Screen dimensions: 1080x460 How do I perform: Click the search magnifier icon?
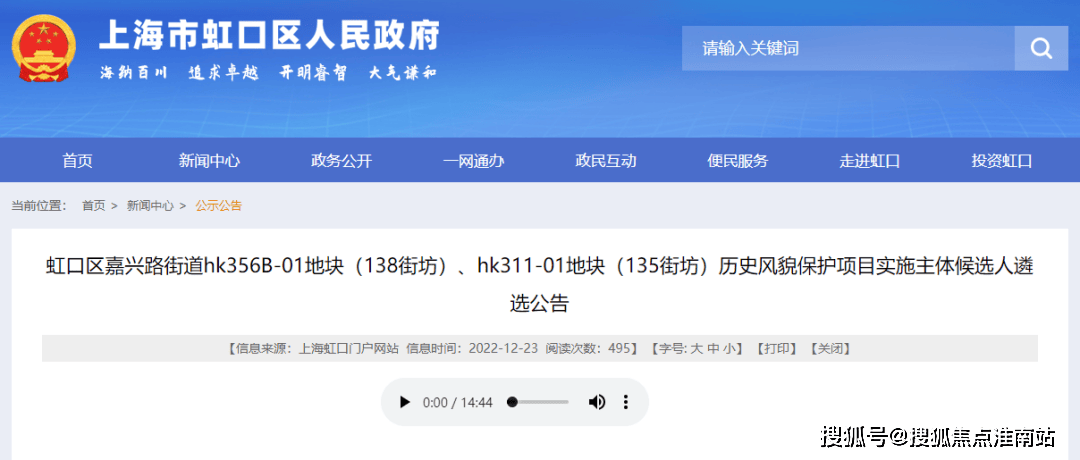pos(1041,48)
